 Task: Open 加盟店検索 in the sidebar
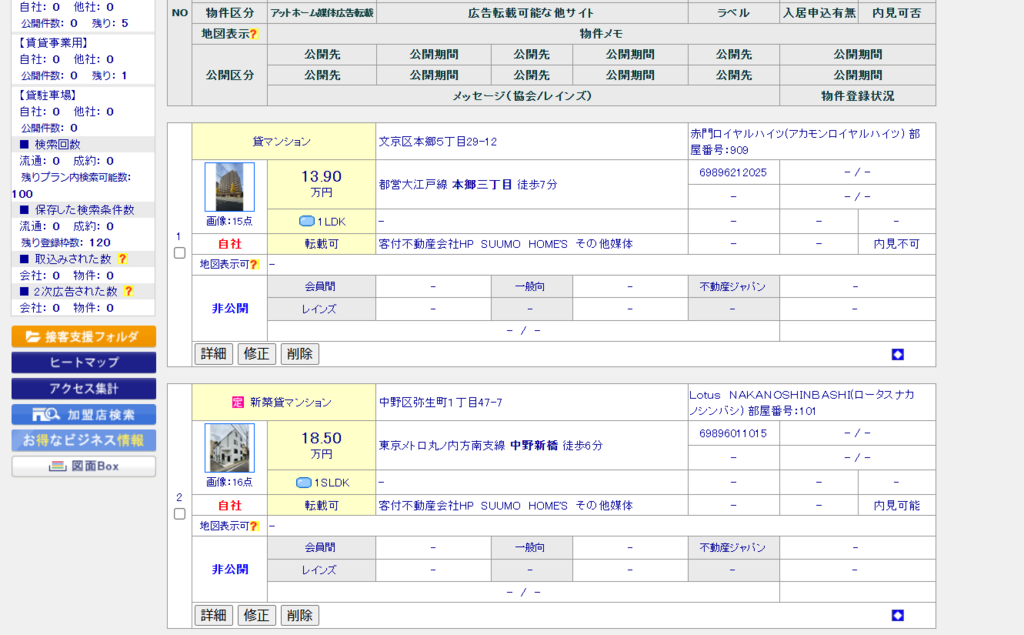pyautogui.click(x=84, y=414)
